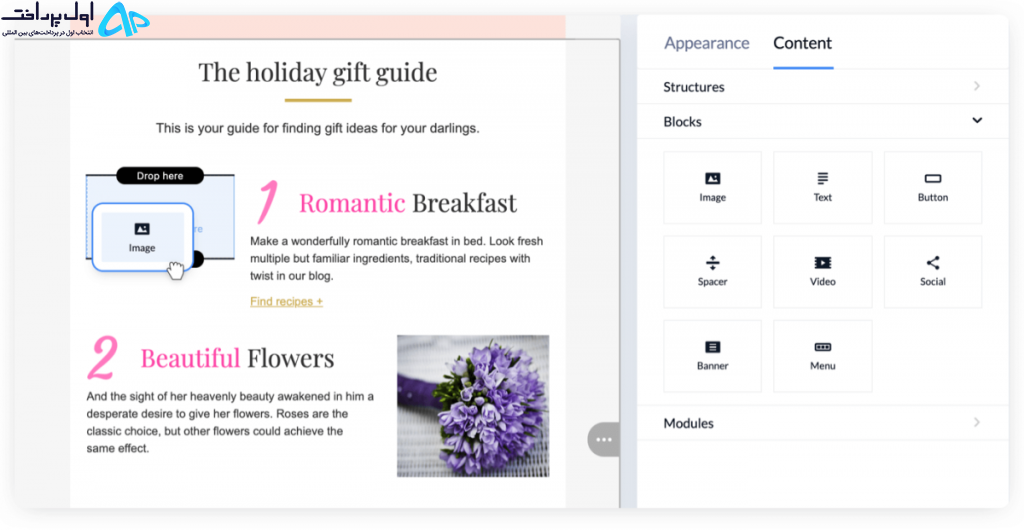The width and height of the screenshot is (1024, 530).
Task: Click the Romantic Breakfast heading
Action: click(x=408, y=203)
